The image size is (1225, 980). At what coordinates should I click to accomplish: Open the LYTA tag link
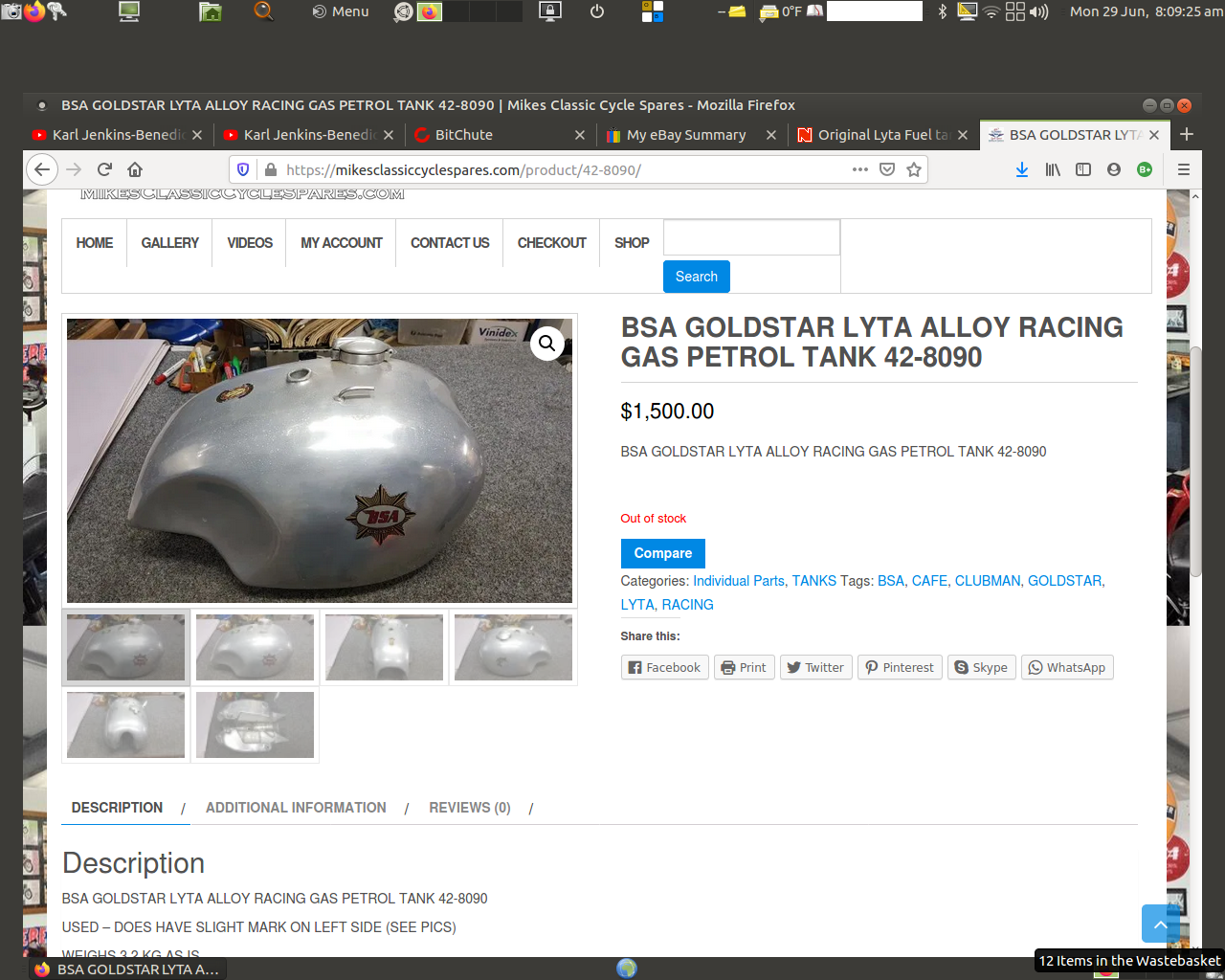click(637, 605)
